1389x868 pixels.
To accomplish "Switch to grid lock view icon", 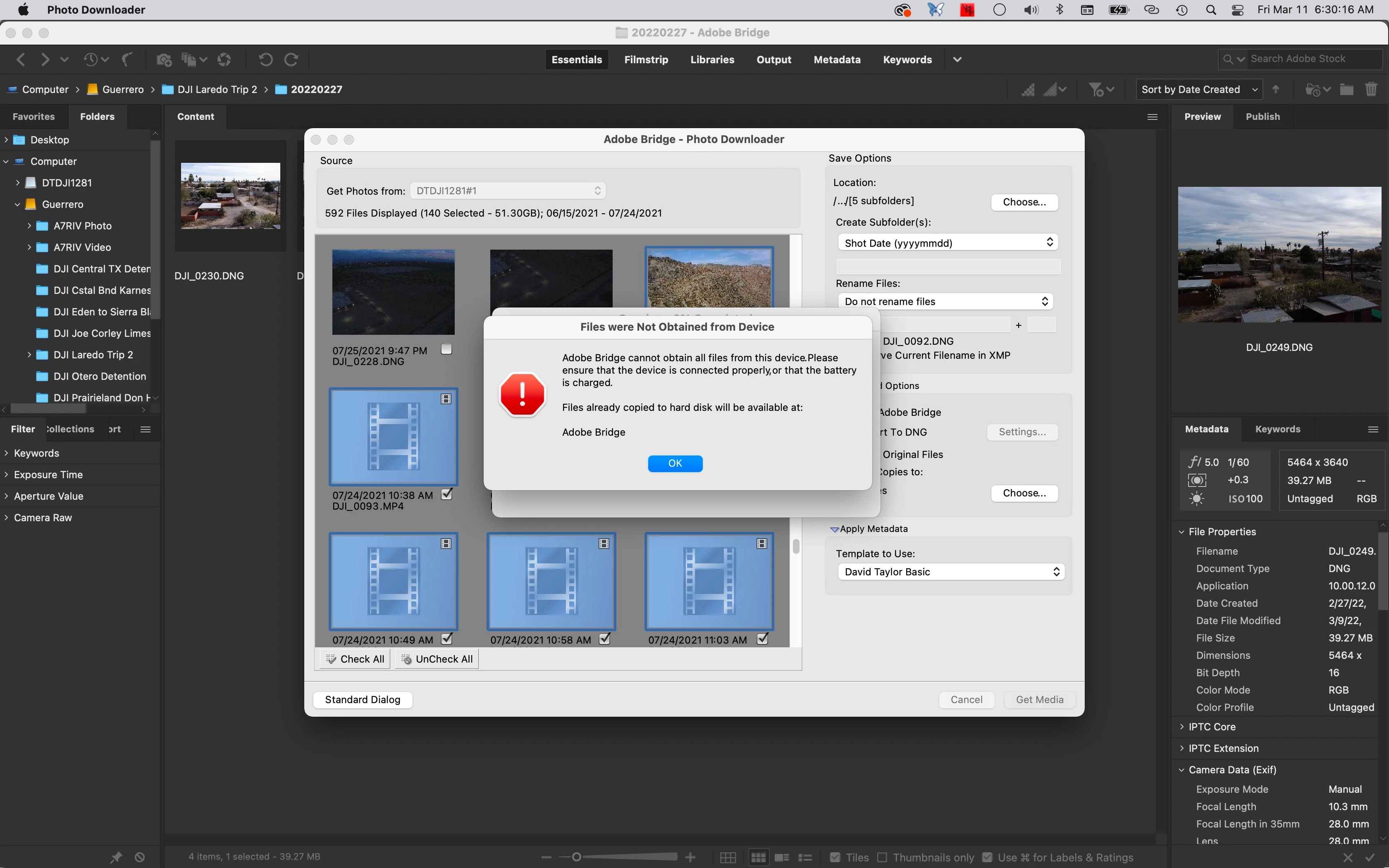I will pyautogui.click(x=728, y=858).
